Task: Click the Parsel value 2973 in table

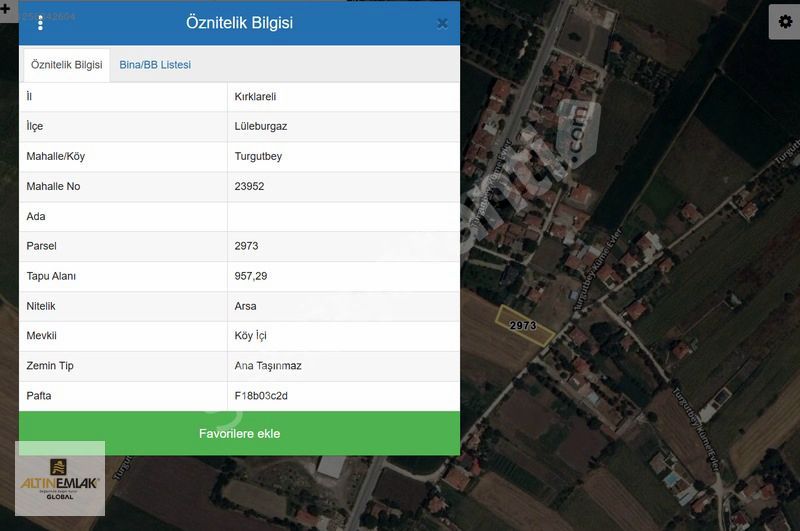Action: click(246, 246)
